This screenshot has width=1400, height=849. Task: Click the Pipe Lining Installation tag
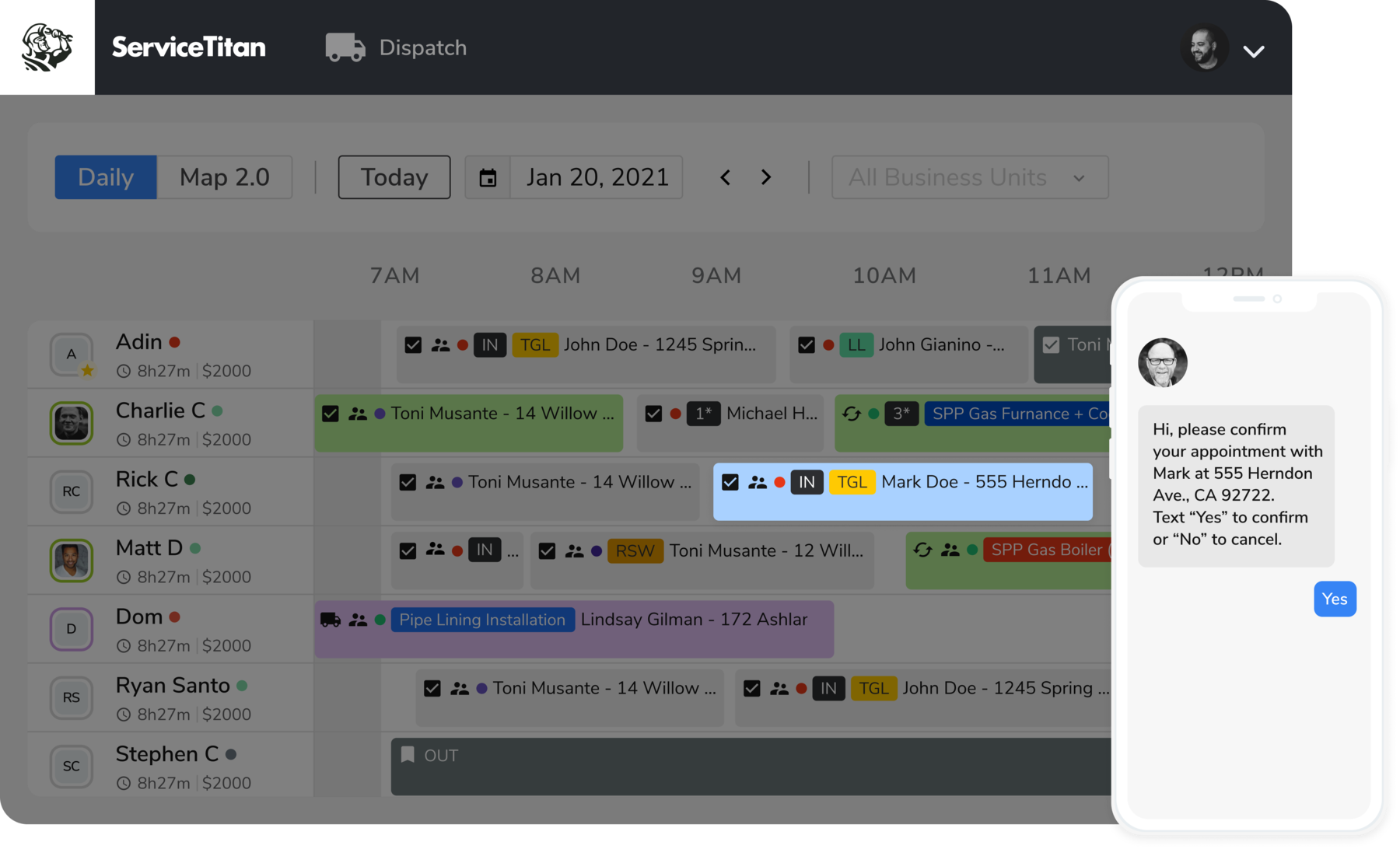click(482, 620)
